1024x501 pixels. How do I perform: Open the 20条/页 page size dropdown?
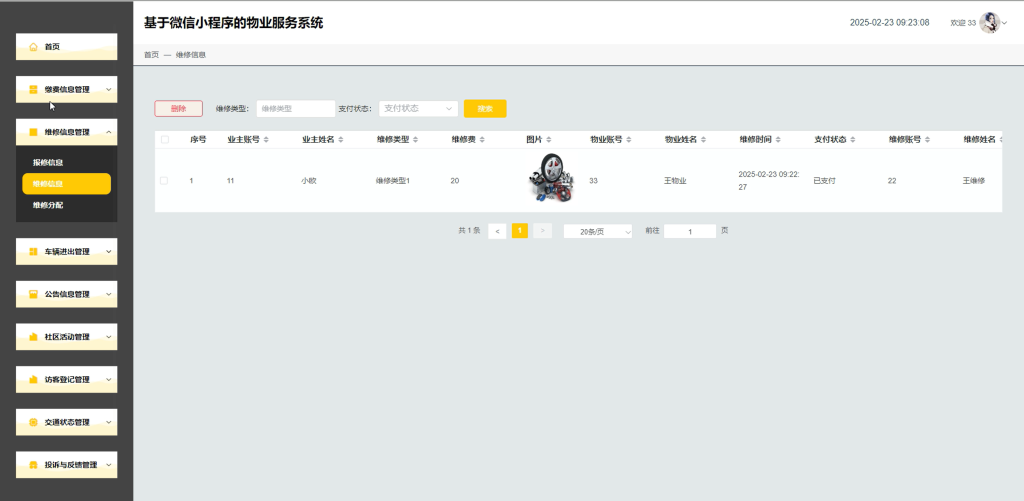point(598,231)
